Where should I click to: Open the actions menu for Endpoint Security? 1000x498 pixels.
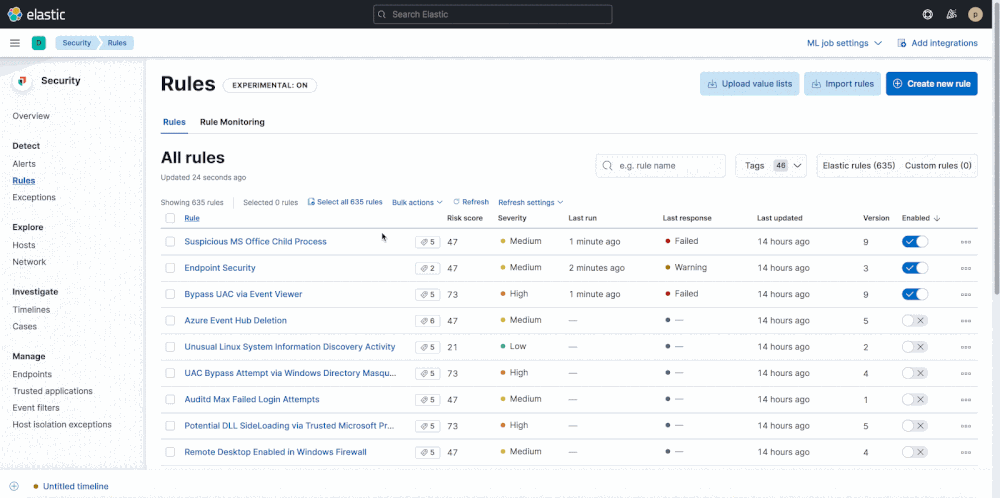click(966, 268)
